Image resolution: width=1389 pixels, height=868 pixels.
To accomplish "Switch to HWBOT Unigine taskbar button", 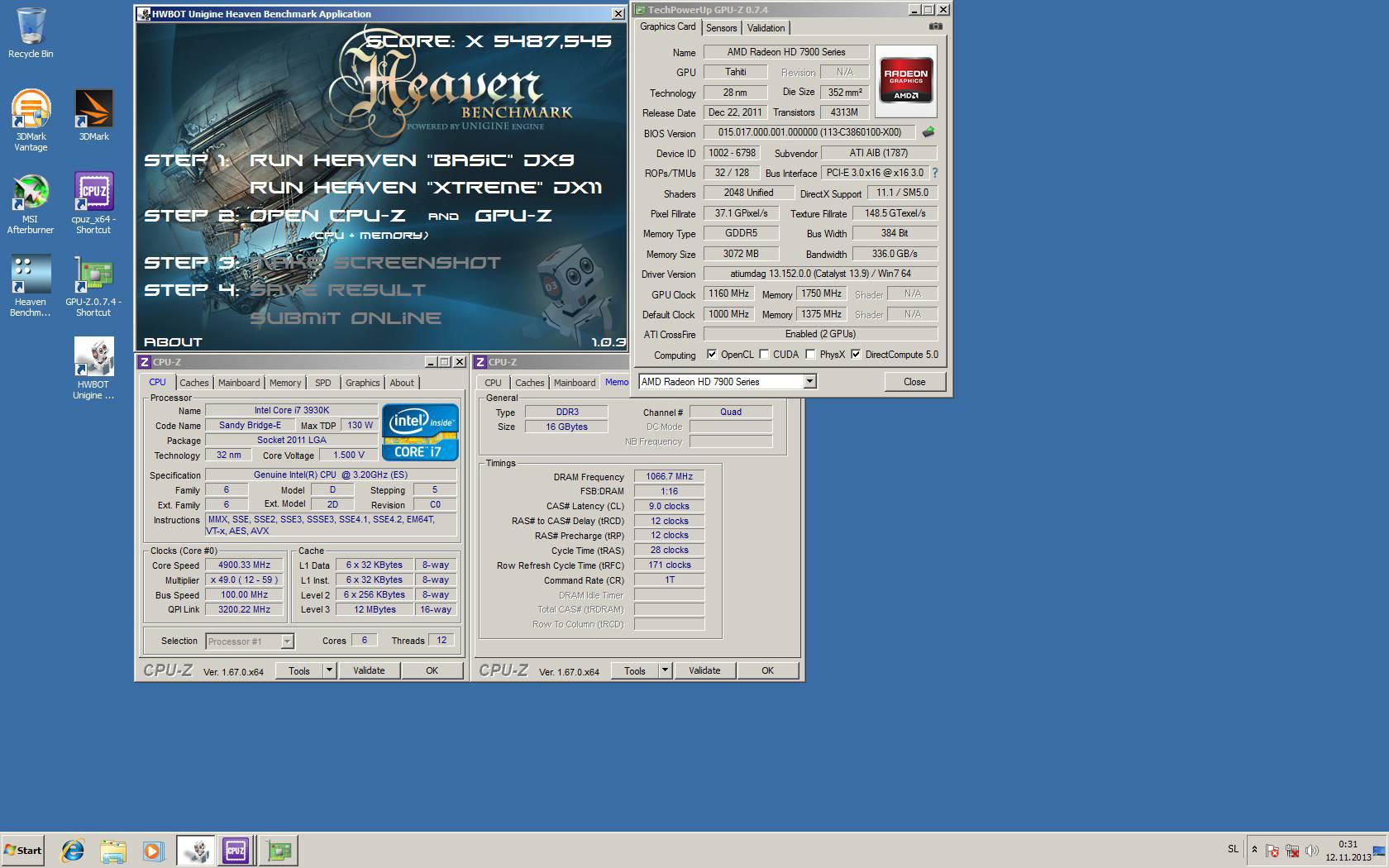I will [196, 850].
